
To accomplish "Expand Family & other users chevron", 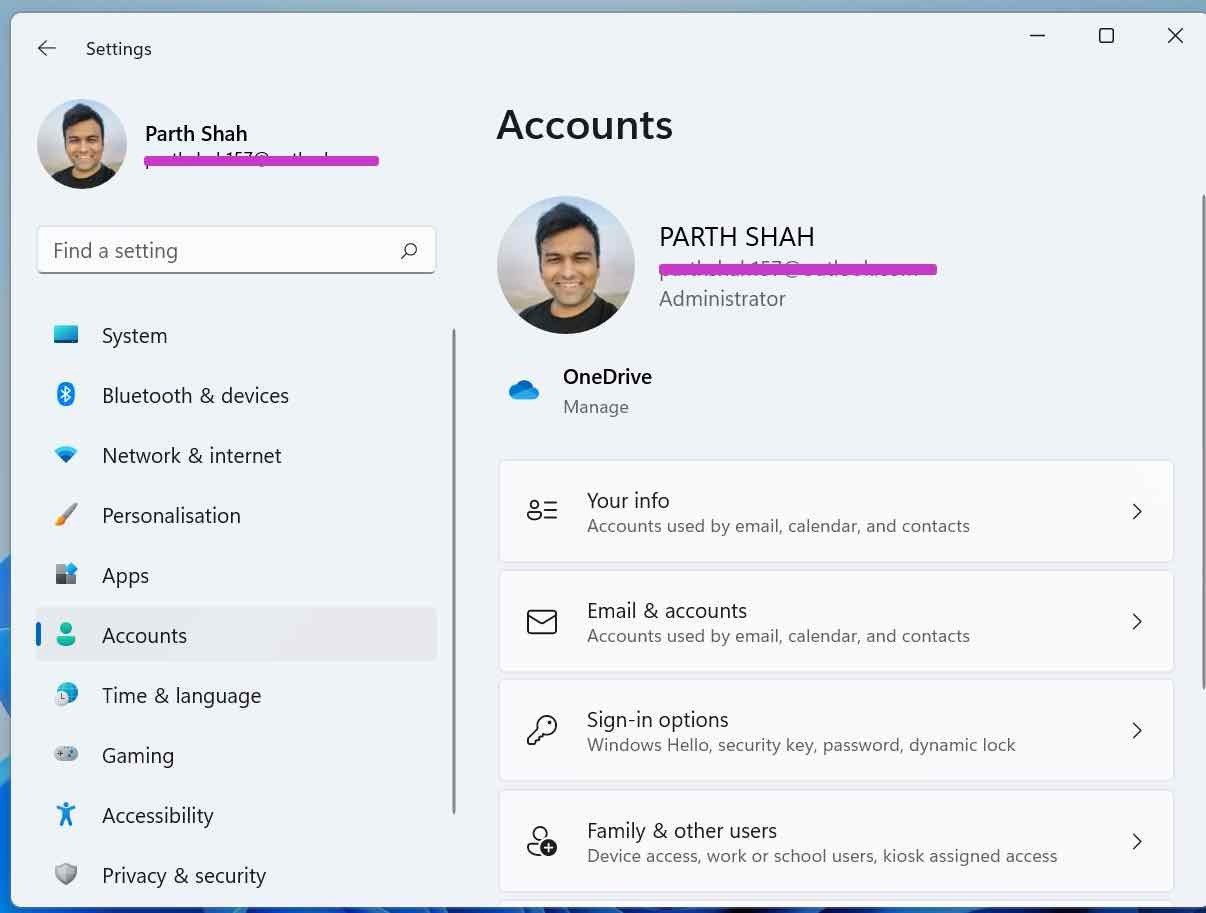I will (x=1137, y=841).
